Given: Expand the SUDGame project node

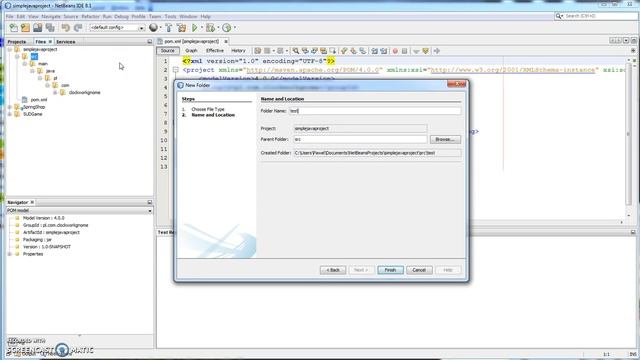Looking at the screenshot, I should 10,114.
